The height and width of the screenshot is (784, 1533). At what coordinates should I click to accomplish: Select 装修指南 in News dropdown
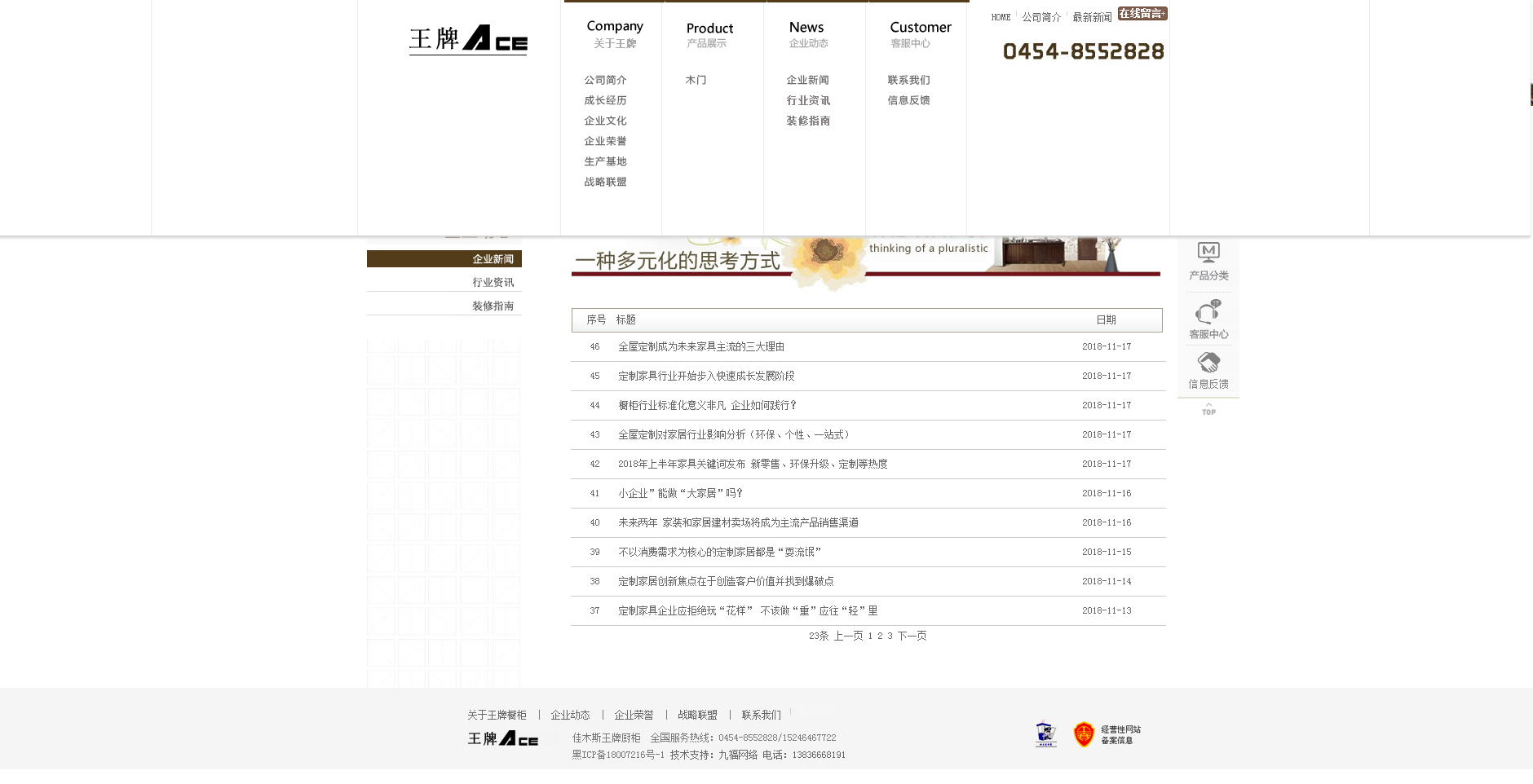[807, 121]
